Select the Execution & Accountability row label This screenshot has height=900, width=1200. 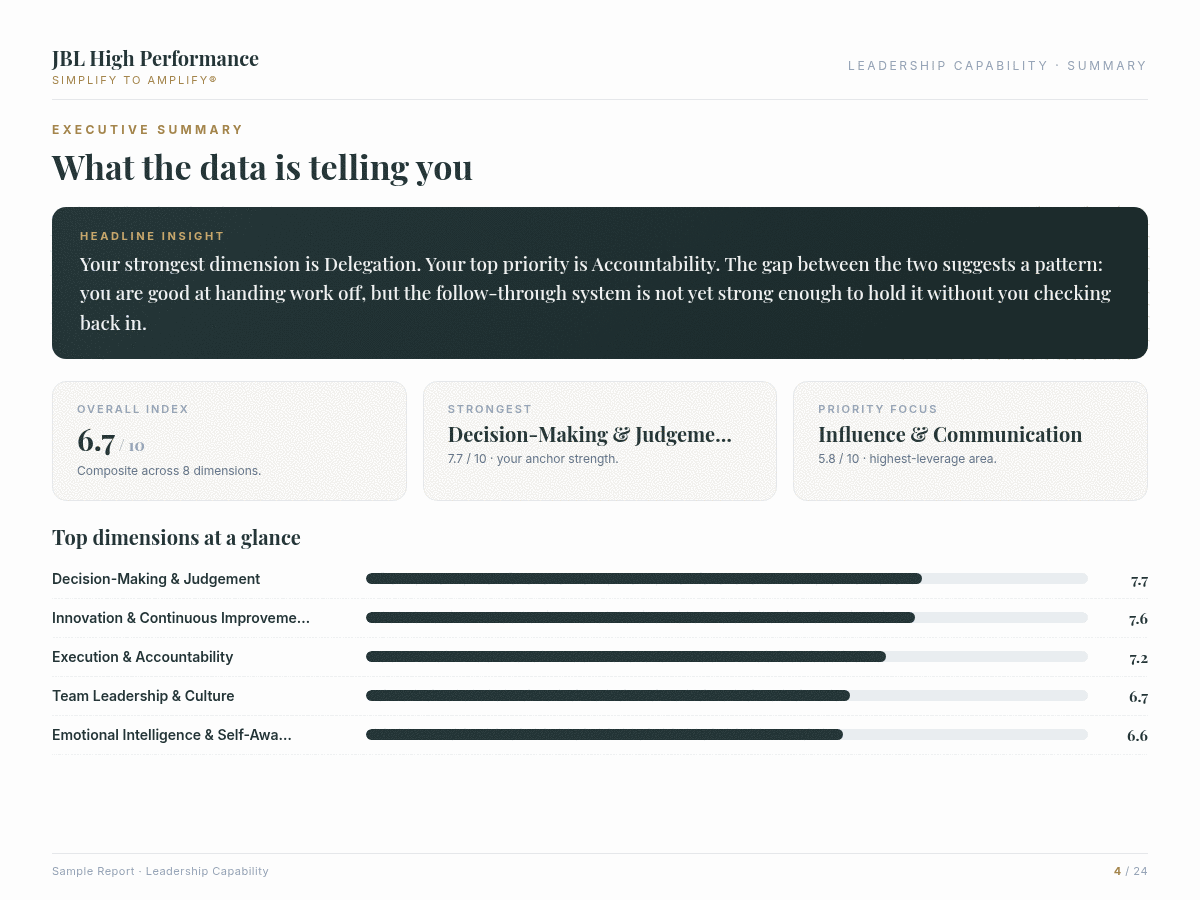click(x=142, y=657)
